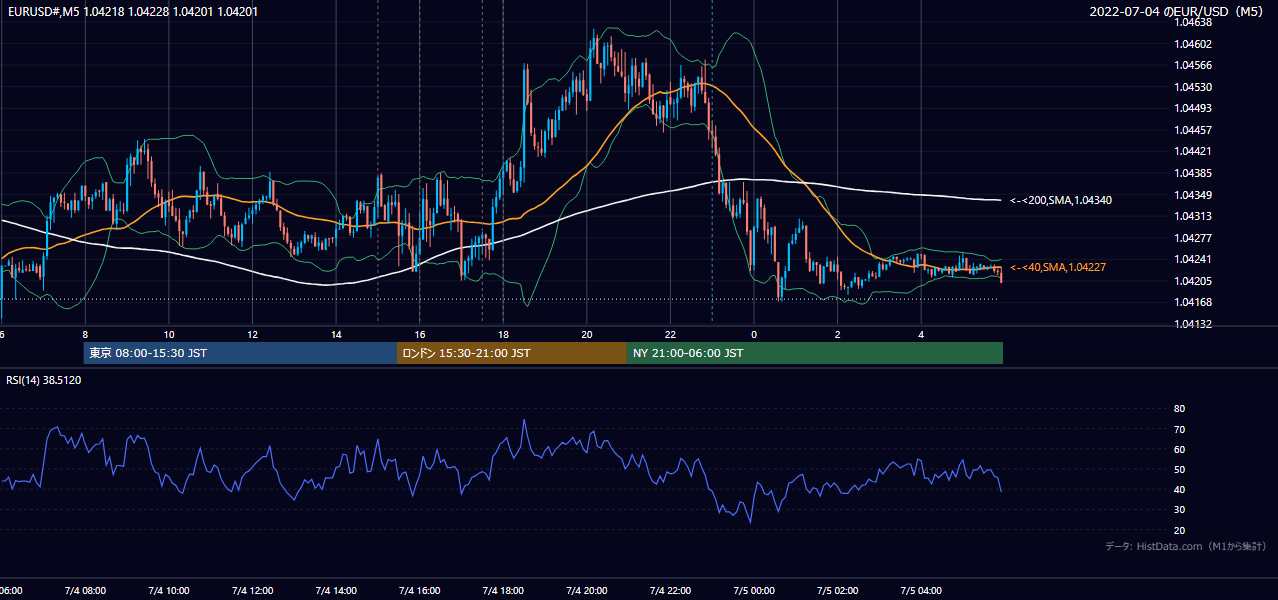
Task: Click the 7/4 08:00 date label
Action: pos(84,590)
